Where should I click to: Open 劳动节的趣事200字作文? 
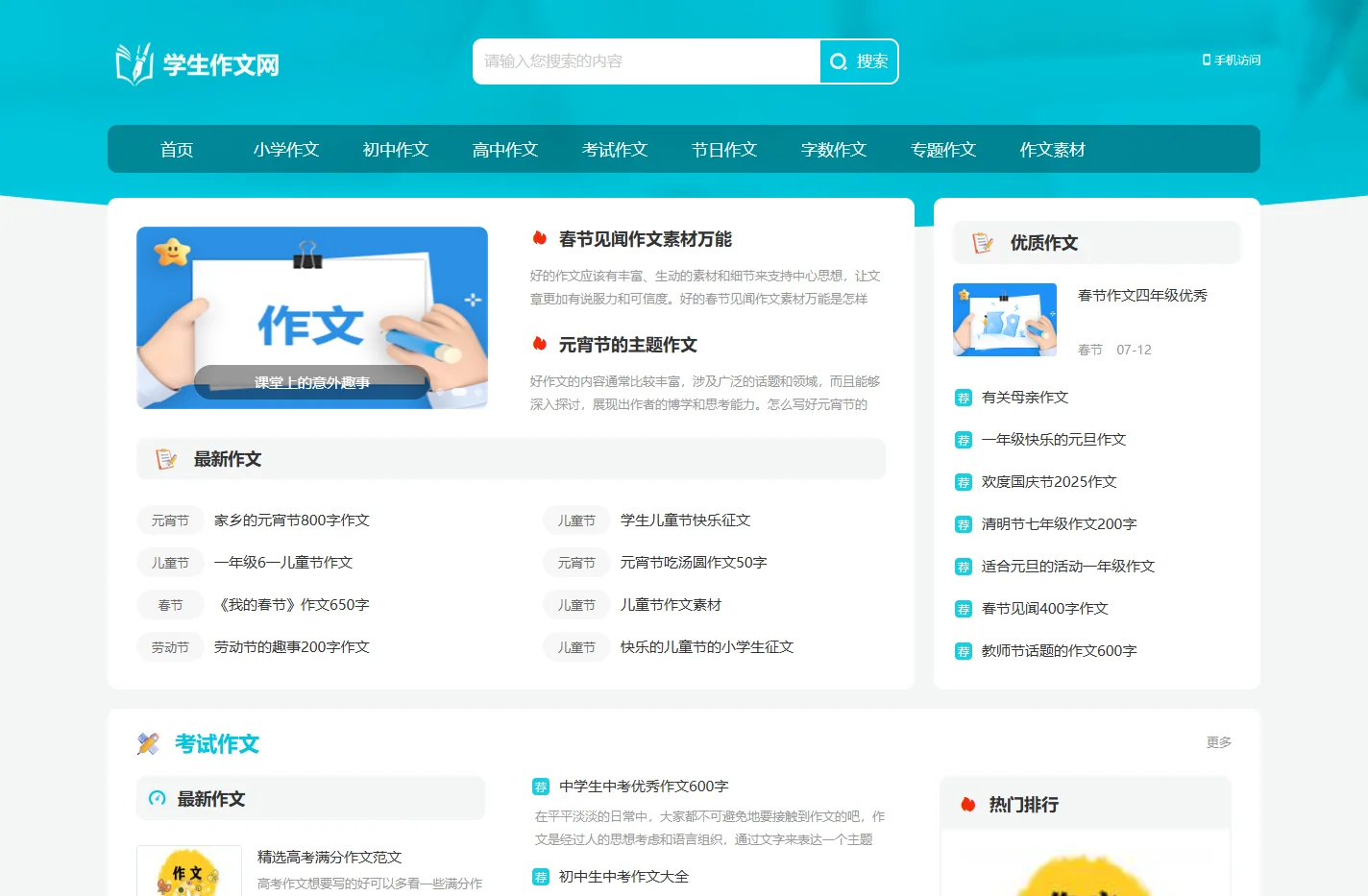point(292,647)
